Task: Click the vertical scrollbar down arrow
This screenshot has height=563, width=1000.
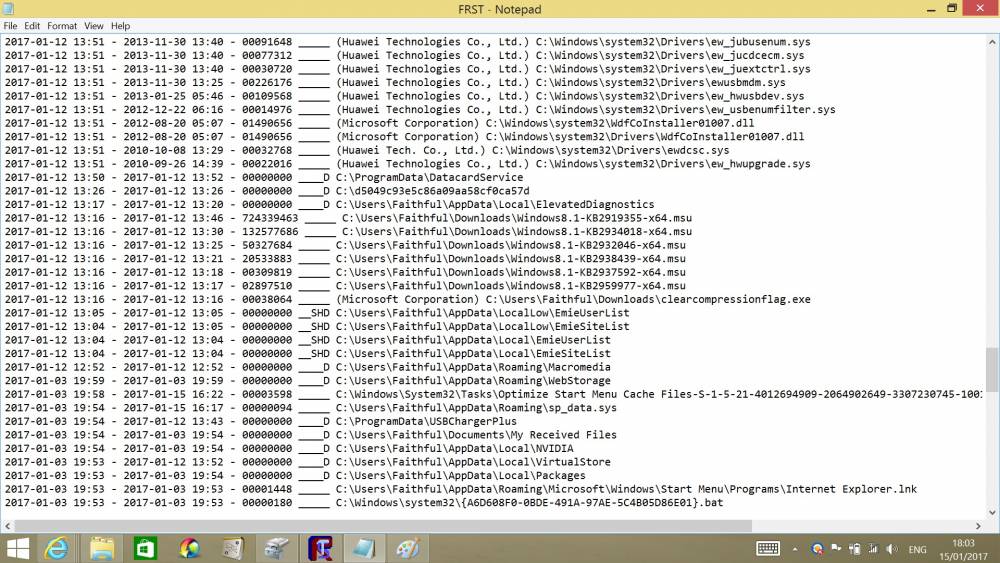Action: (x=992, y=512)
